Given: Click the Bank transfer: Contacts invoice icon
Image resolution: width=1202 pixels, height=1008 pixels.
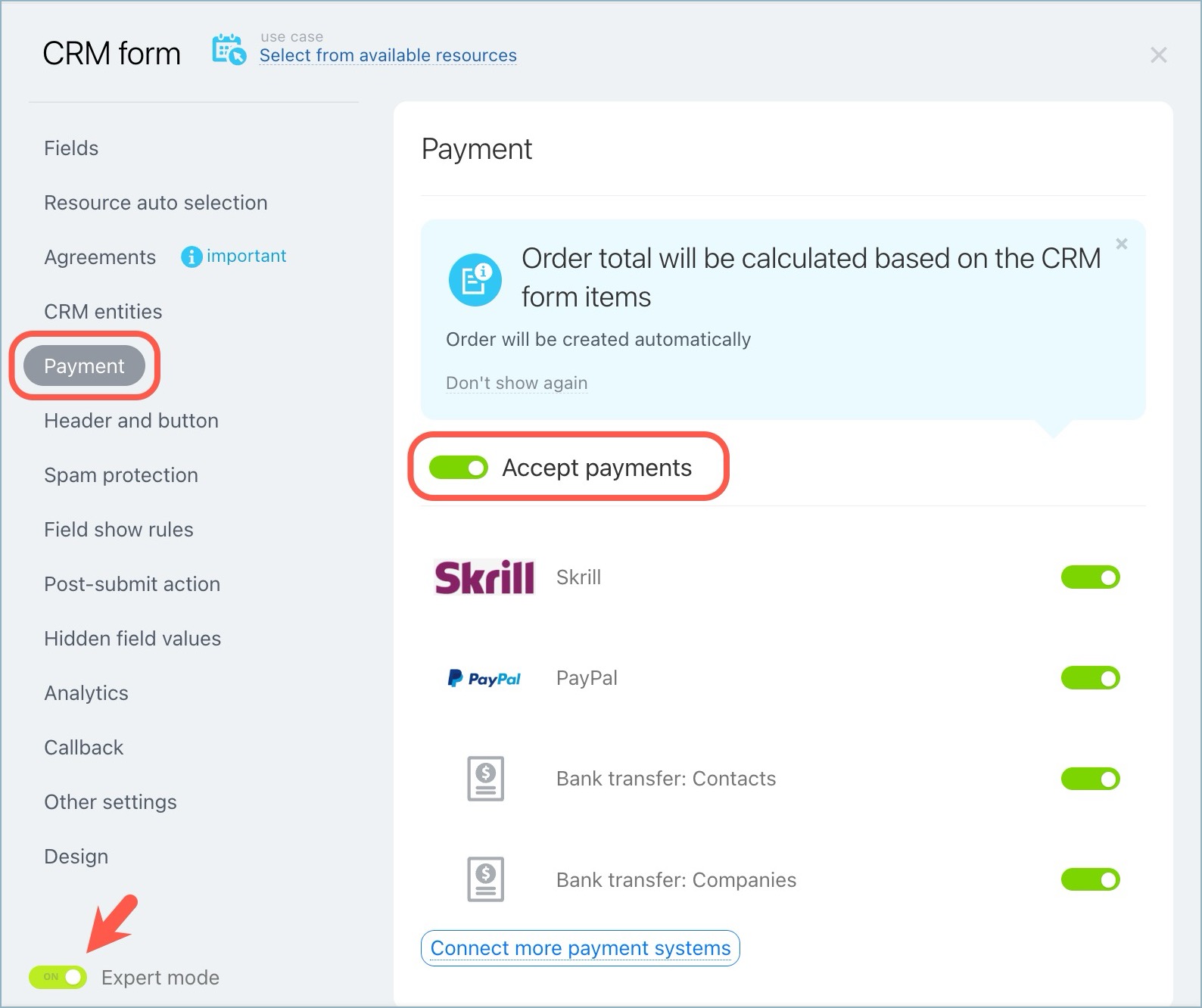Looking at the screenshot, I should pyautogui.click(x=485, y=779).
